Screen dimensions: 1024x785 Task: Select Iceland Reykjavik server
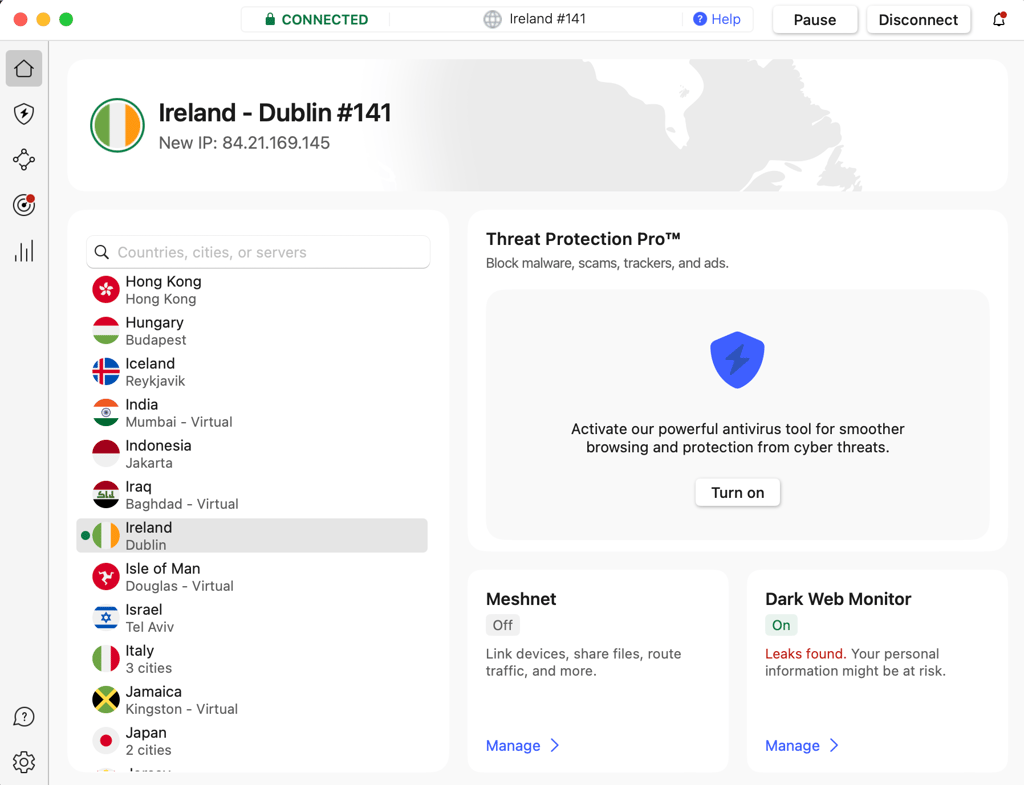click(x=252, y=372)
